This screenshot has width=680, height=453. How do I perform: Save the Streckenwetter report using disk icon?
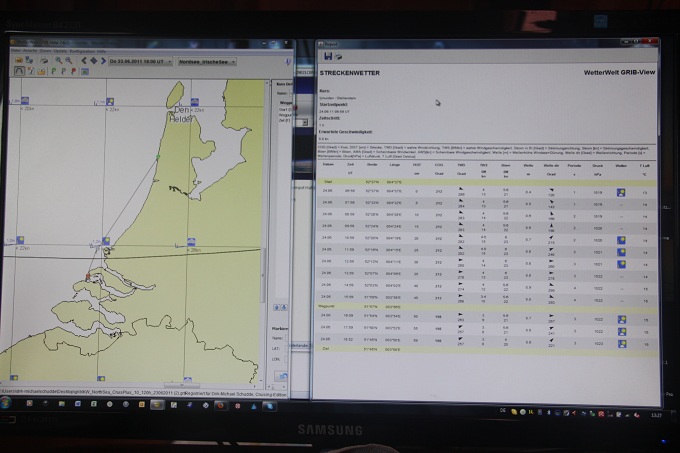tap(327, 56)
